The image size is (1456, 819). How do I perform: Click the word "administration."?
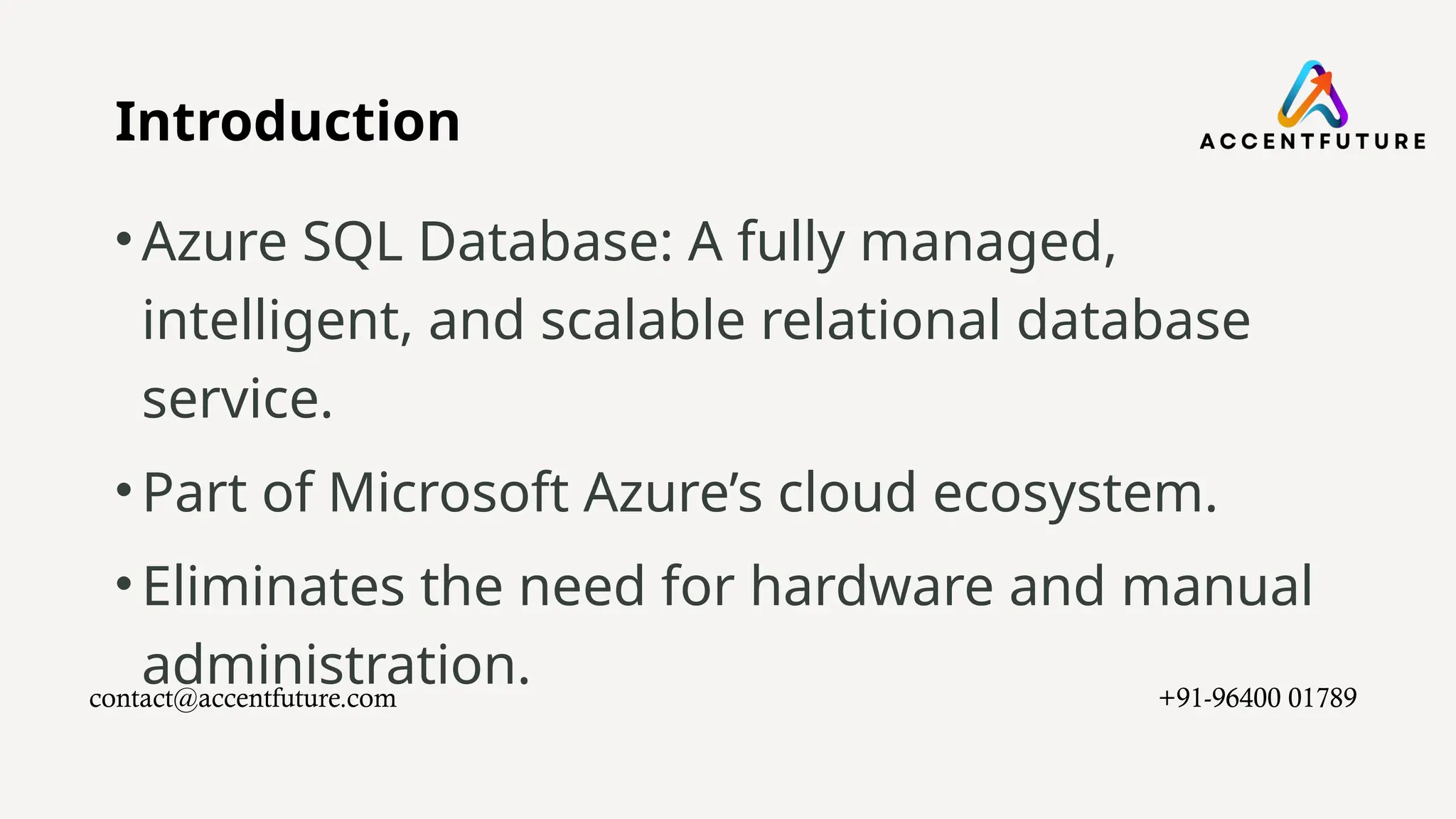click(336, 664)
